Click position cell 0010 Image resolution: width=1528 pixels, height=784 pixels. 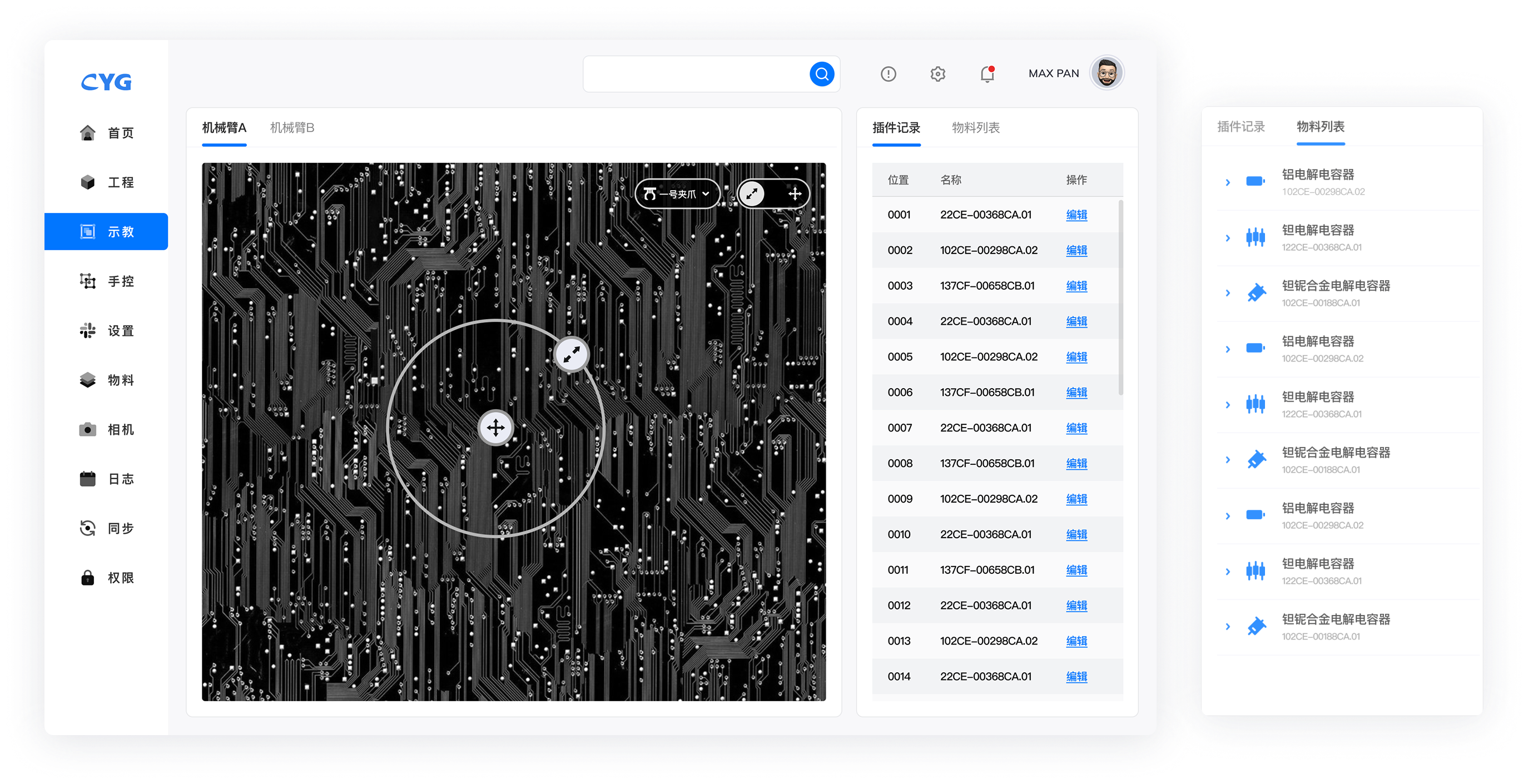899,534
